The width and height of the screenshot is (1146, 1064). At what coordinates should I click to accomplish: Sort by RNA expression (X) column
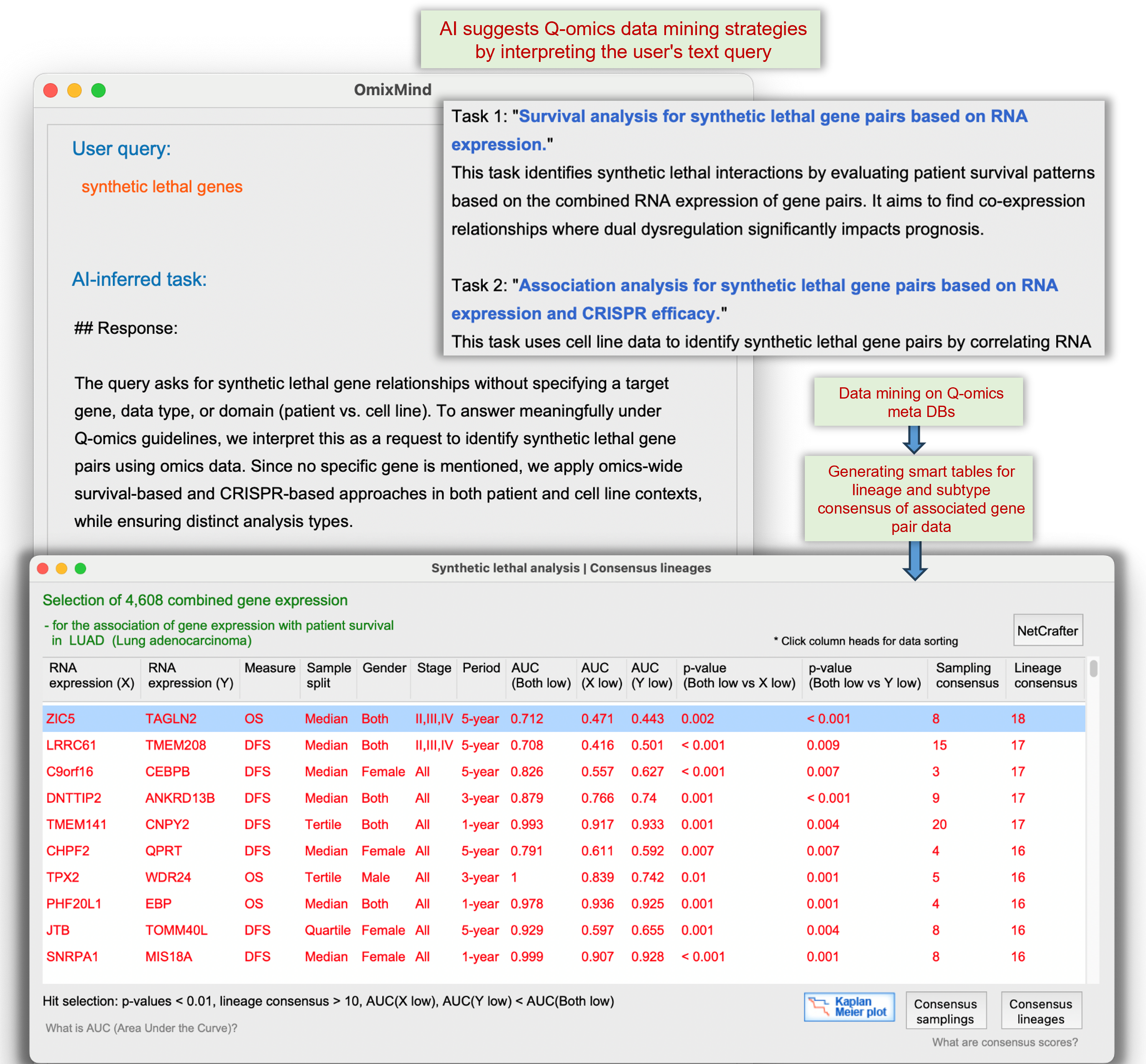click(x=92, y=675)
